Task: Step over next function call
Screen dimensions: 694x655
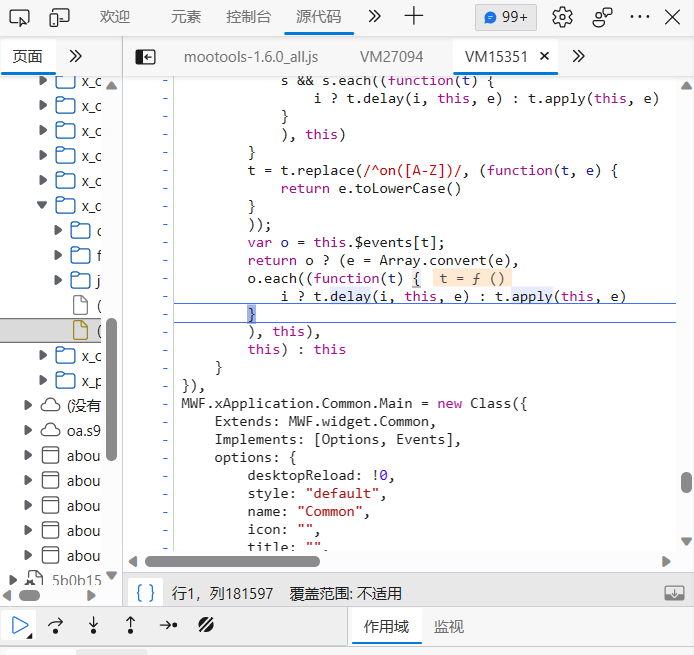Action: coord(56,626)
